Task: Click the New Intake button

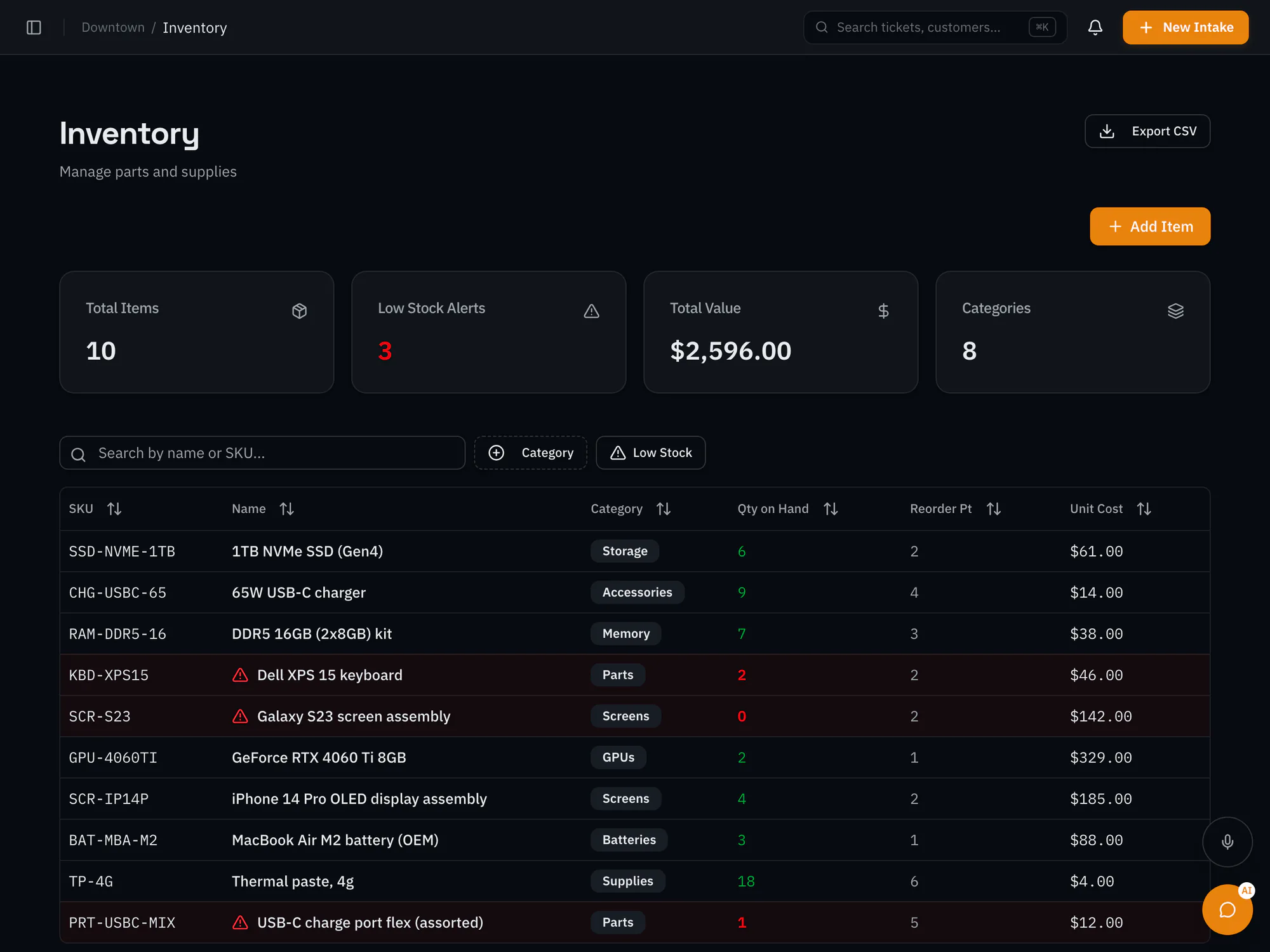Action: (x=1185, y=27)
